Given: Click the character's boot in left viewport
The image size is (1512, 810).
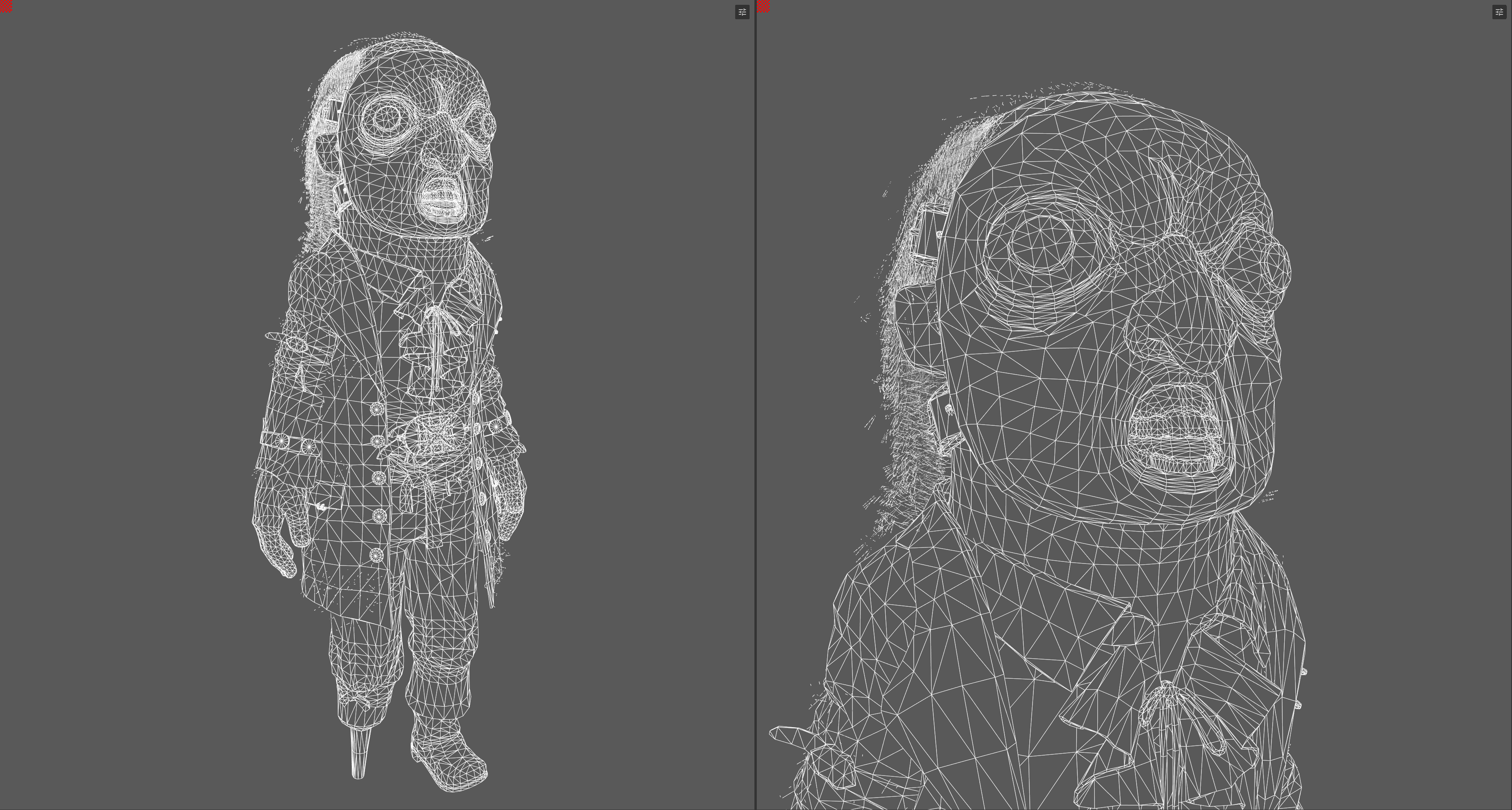Looking at the screenshot, I should 449,757.
